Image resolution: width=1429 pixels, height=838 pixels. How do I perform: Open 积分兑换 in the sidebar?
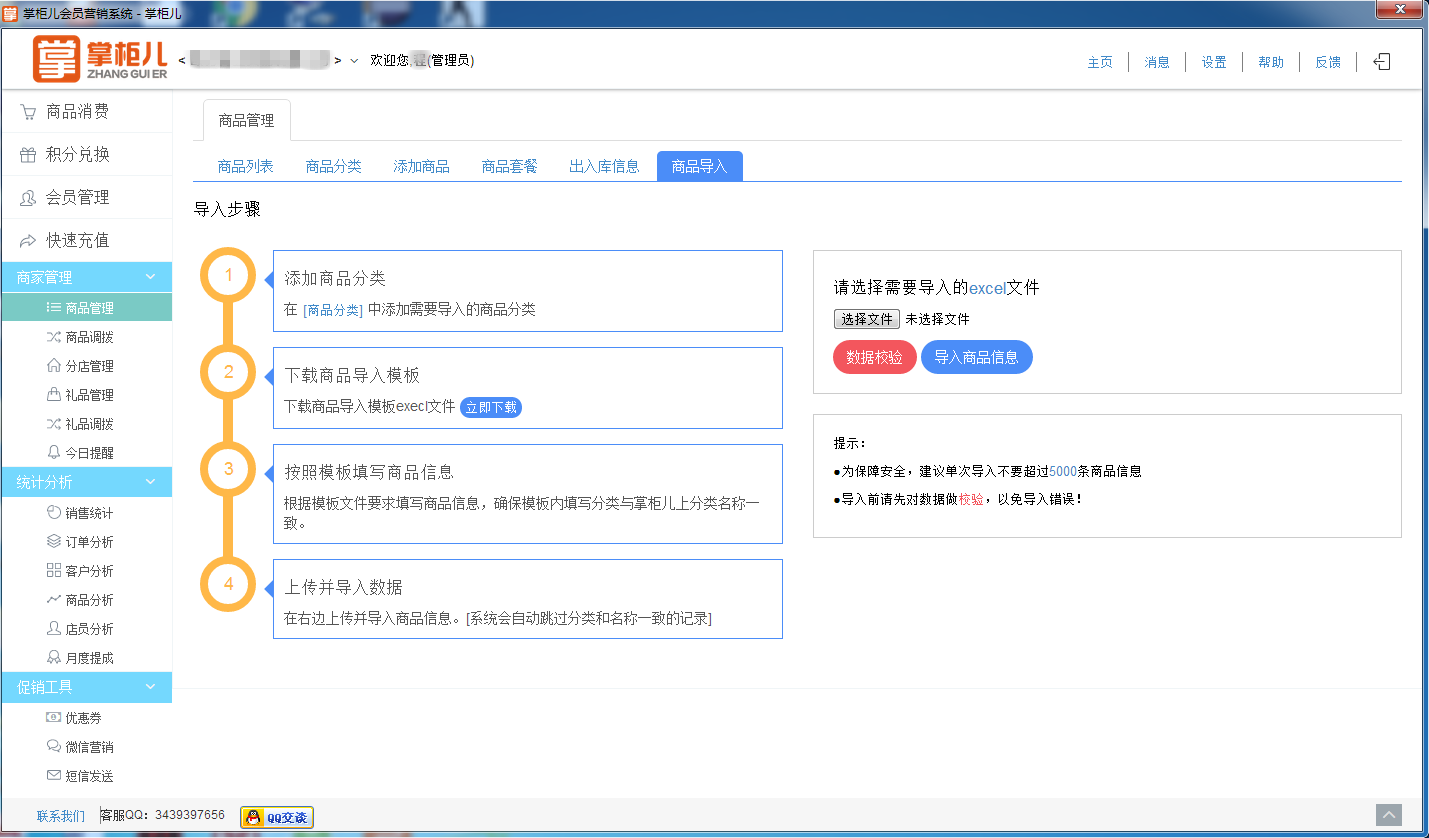pos(87,155)
